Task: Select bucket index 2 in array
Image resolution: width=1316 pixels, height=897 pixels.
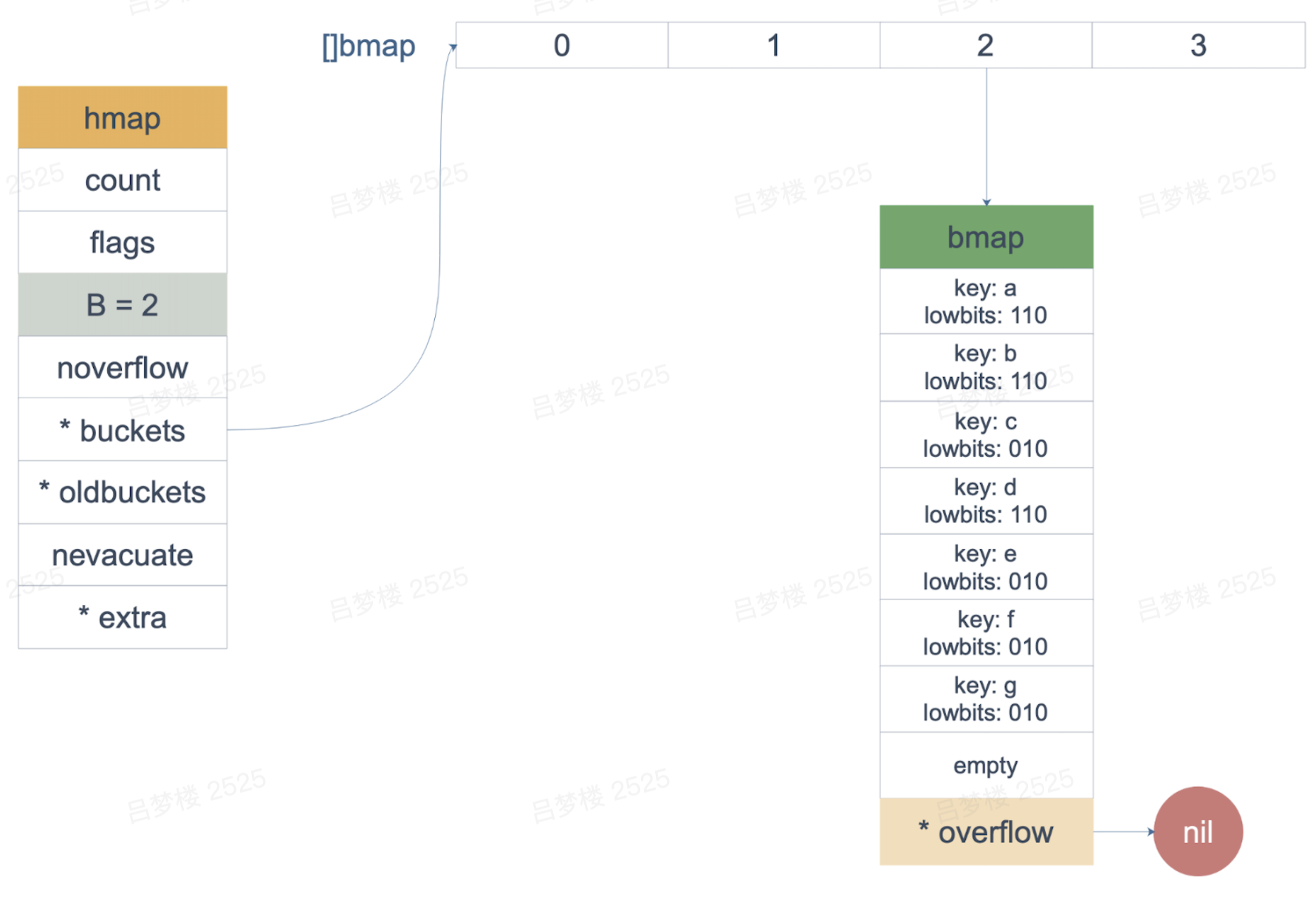Action: (x=986, y=45)
